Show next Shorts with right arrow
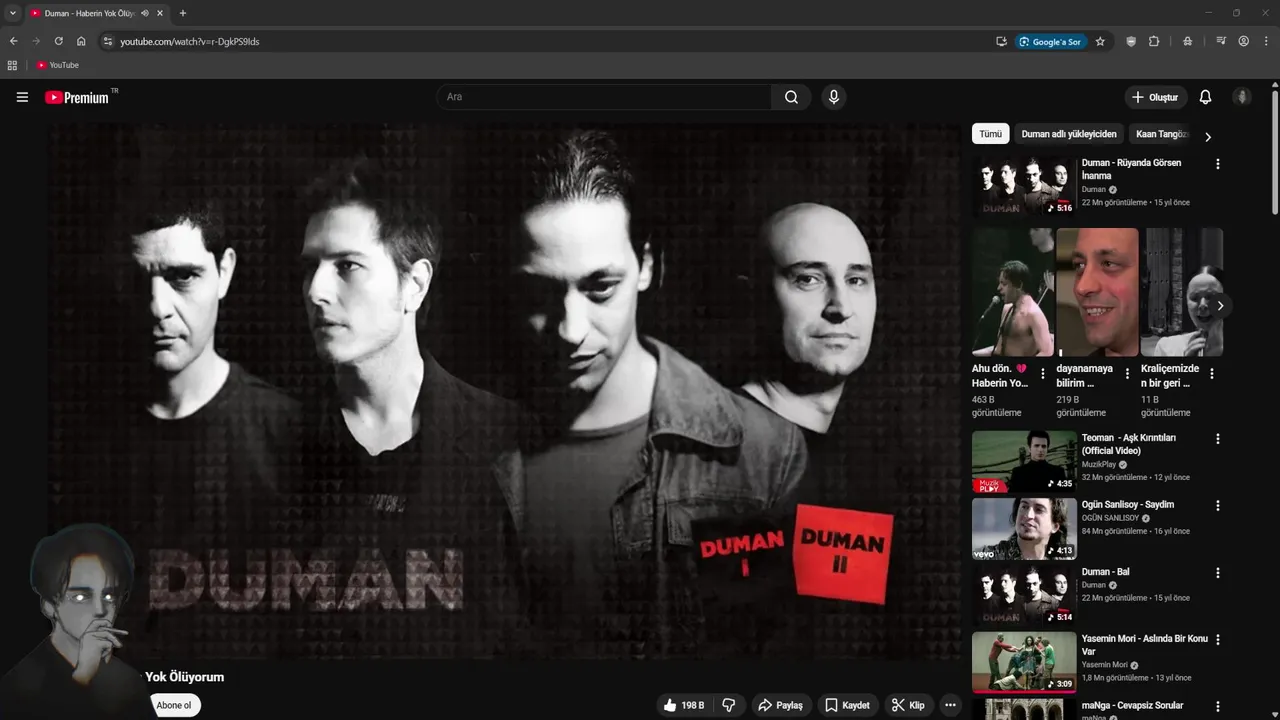The height and width of the screenshot is (720, 1280). click(x=1220, y=306)
